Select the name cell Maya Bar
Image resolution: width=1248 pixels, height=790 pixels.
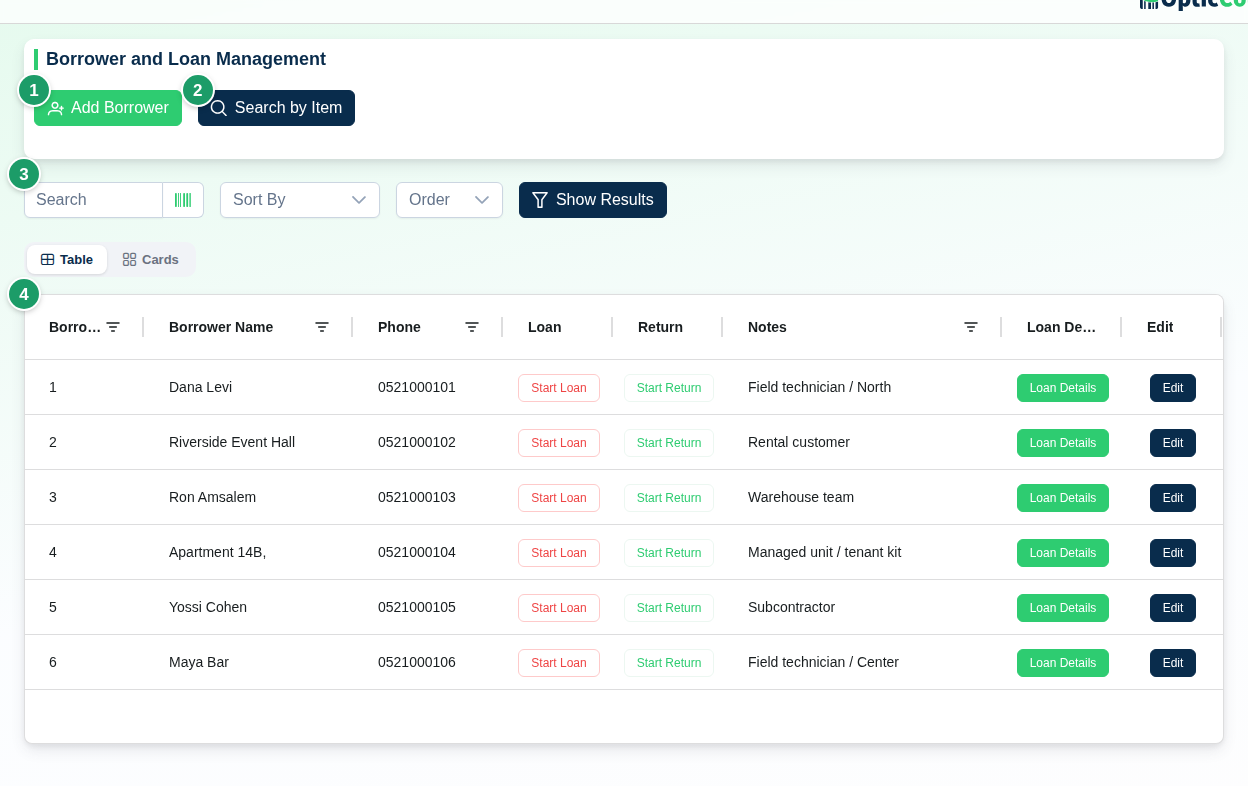[199, 662]
